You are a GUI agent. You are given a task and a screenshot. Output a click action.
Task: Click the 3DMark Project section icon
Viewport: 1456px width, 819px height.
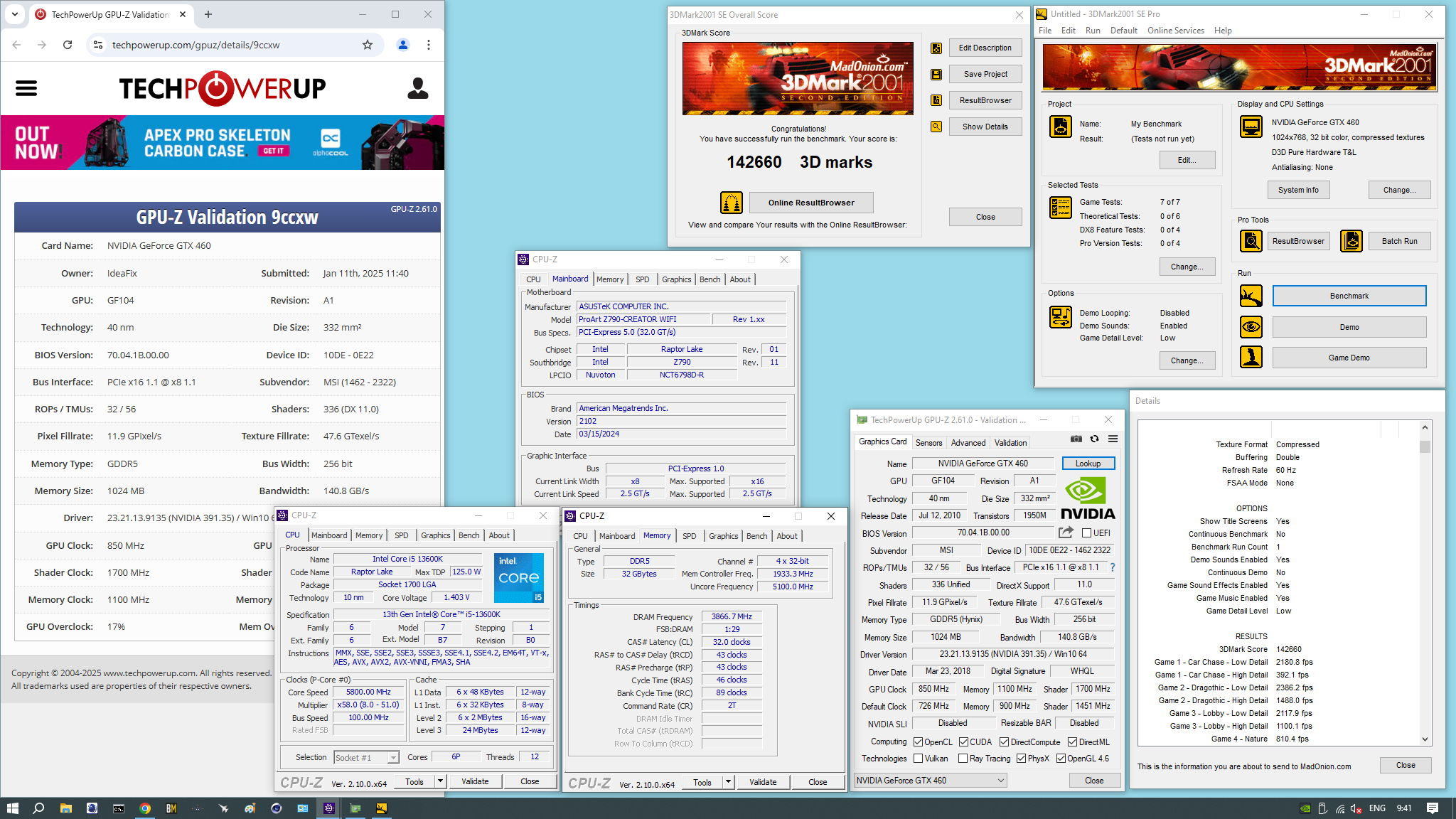(x=1061, y=127)
